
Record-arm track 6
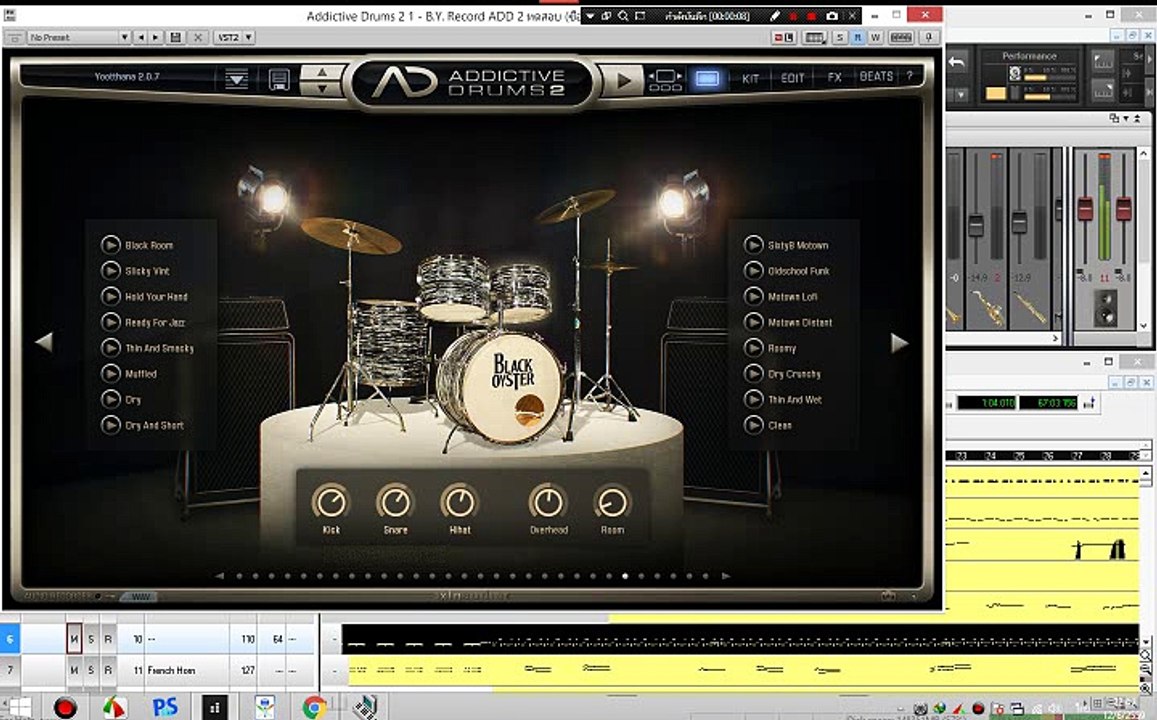108,639
